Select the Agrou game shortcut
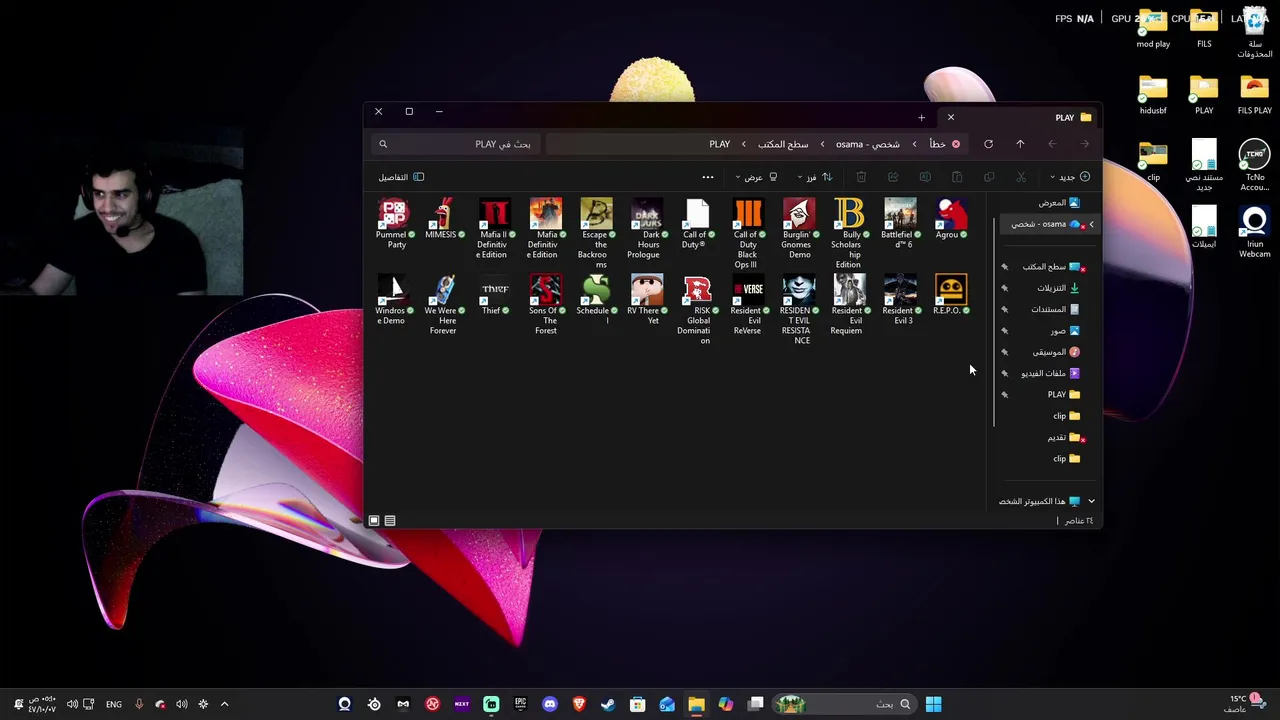This screenshot has height=720, width=1280. click(x=951, y=218)
